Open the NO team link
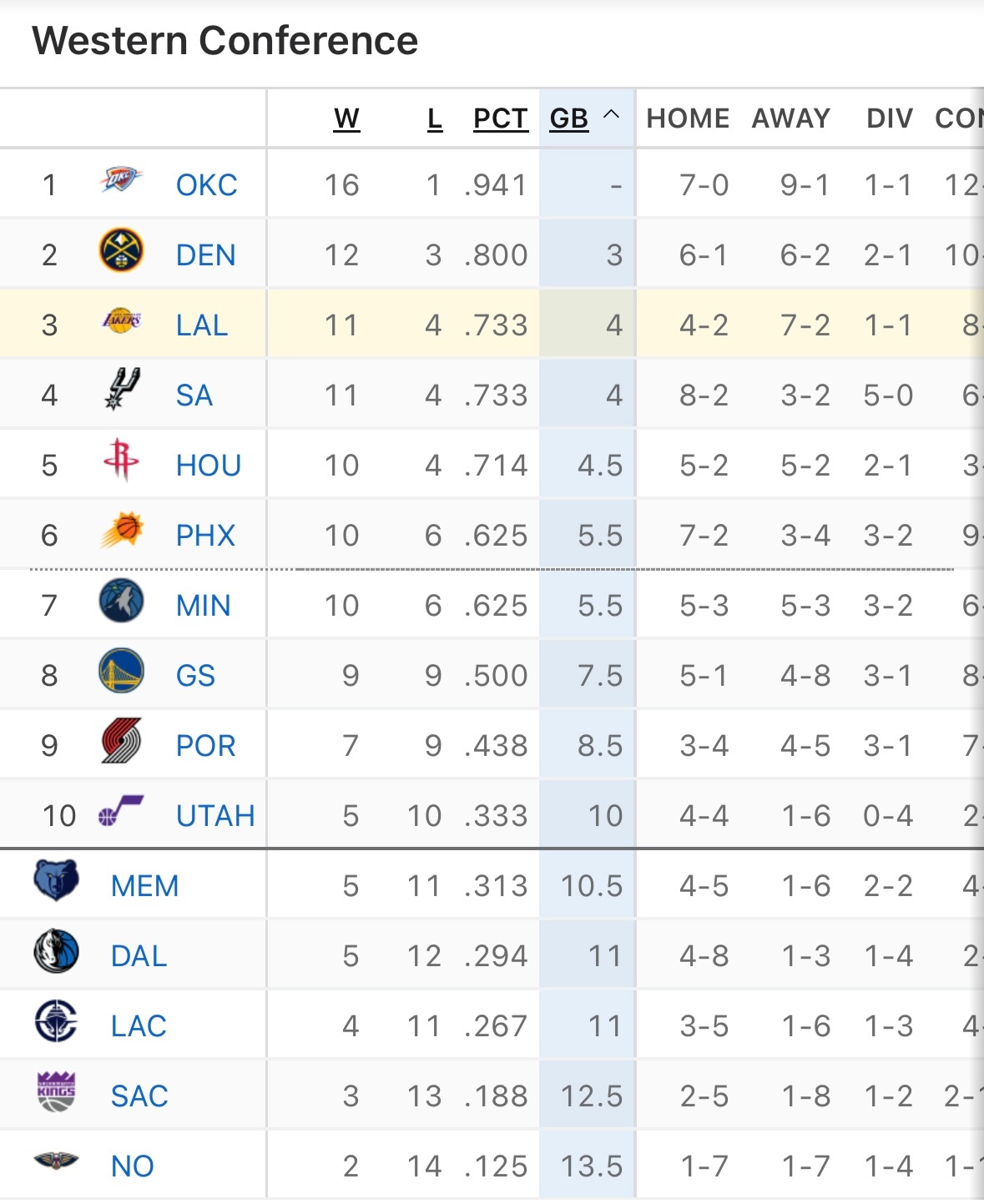Viewport: 984px width, 1204px height. click(x=132, y=1166)
